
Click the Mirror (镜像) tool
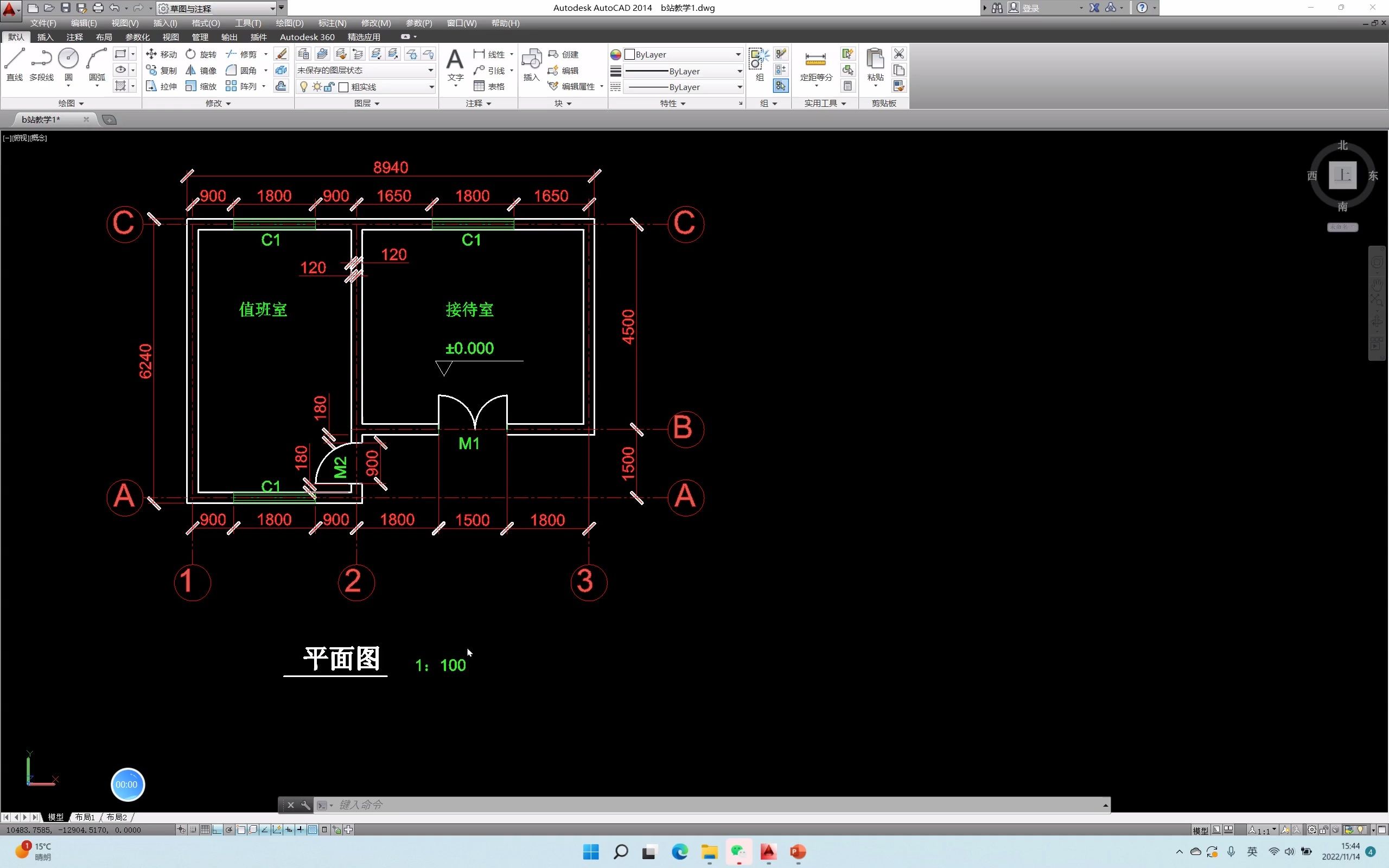pyautogui.click(x=201, y=70)
